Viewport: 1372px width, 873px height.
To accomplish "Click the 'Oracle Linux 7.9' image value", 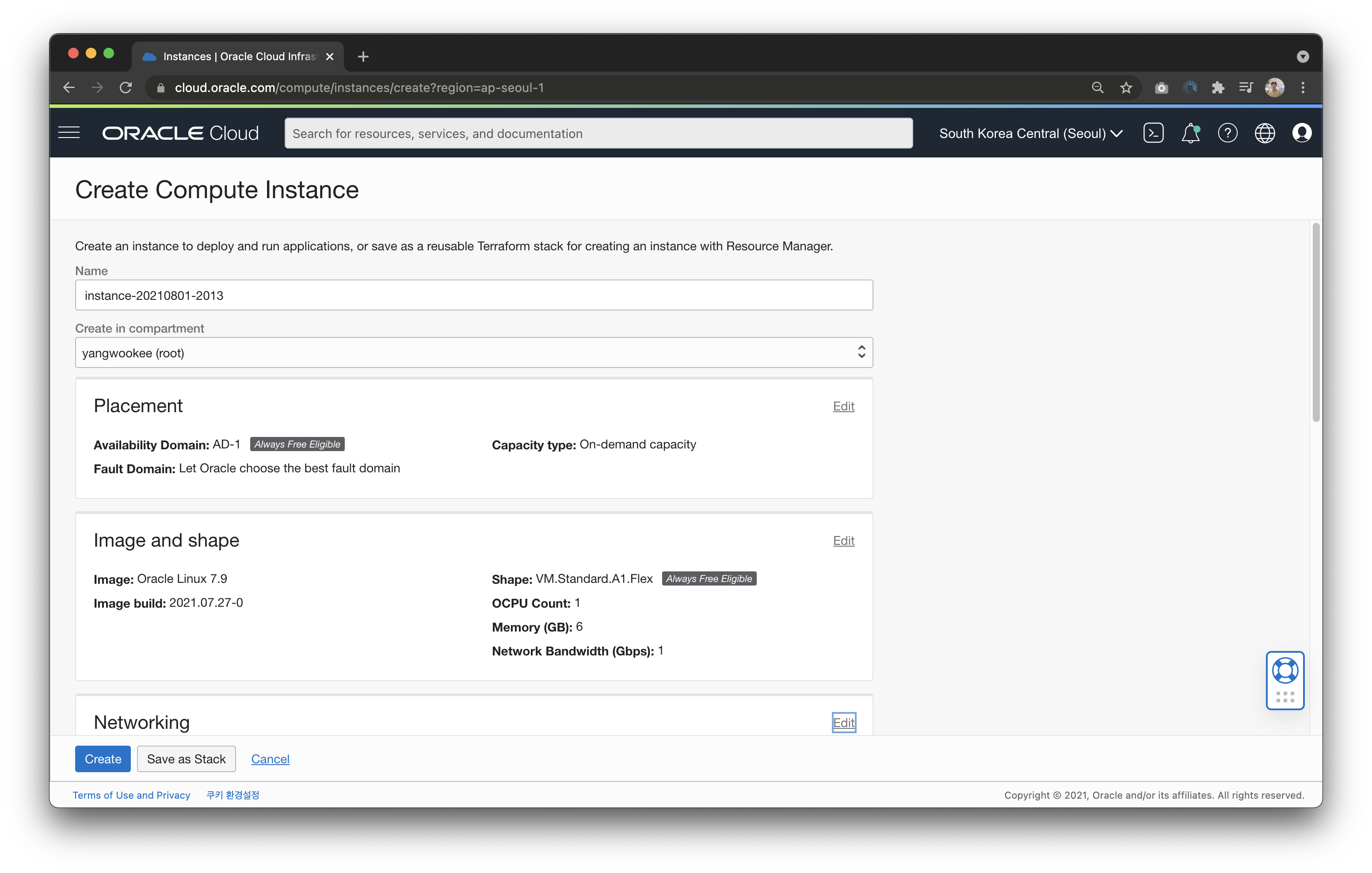I will [182, 578].
